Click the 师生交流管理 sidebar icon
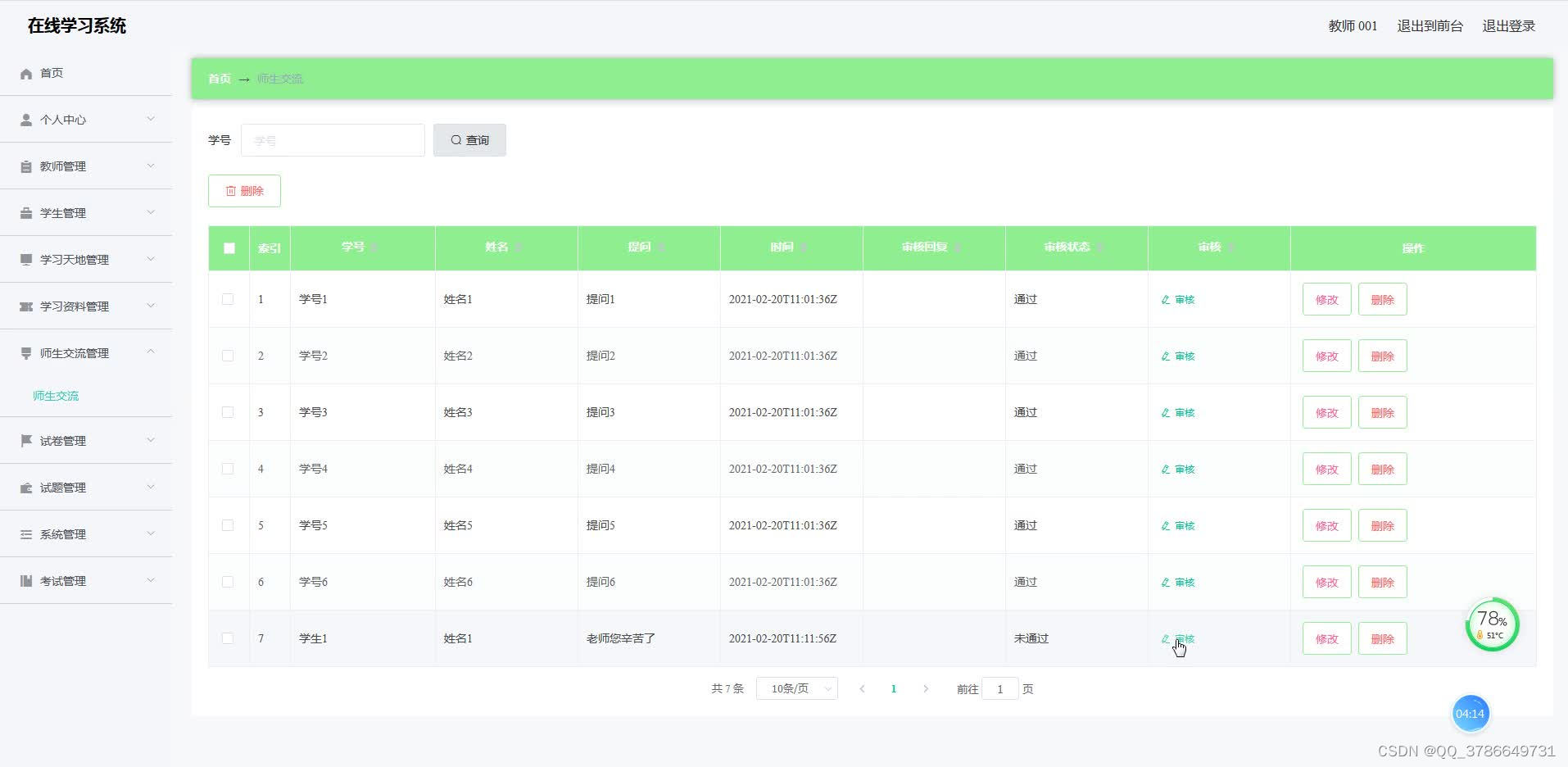Viewport: 1568px width, 767px height. 26,353
